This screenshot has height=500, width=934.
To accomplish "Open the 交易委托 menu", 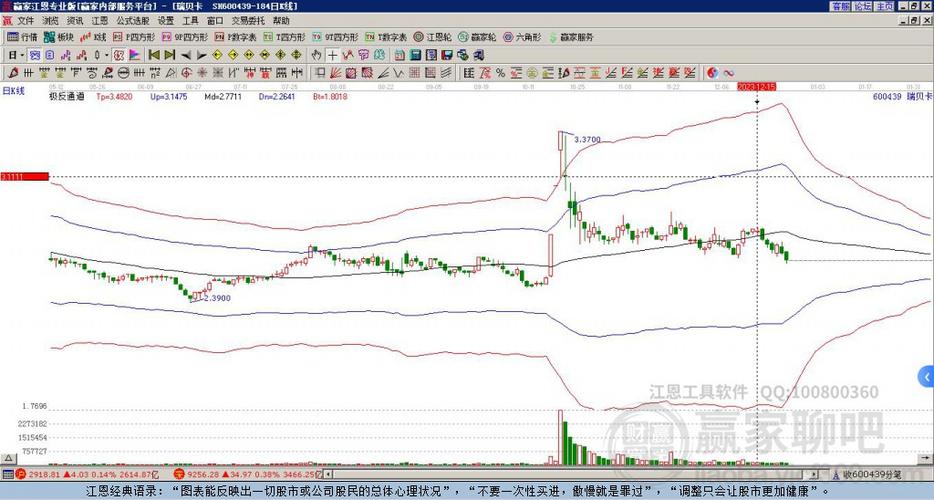I will pos(247,20).
